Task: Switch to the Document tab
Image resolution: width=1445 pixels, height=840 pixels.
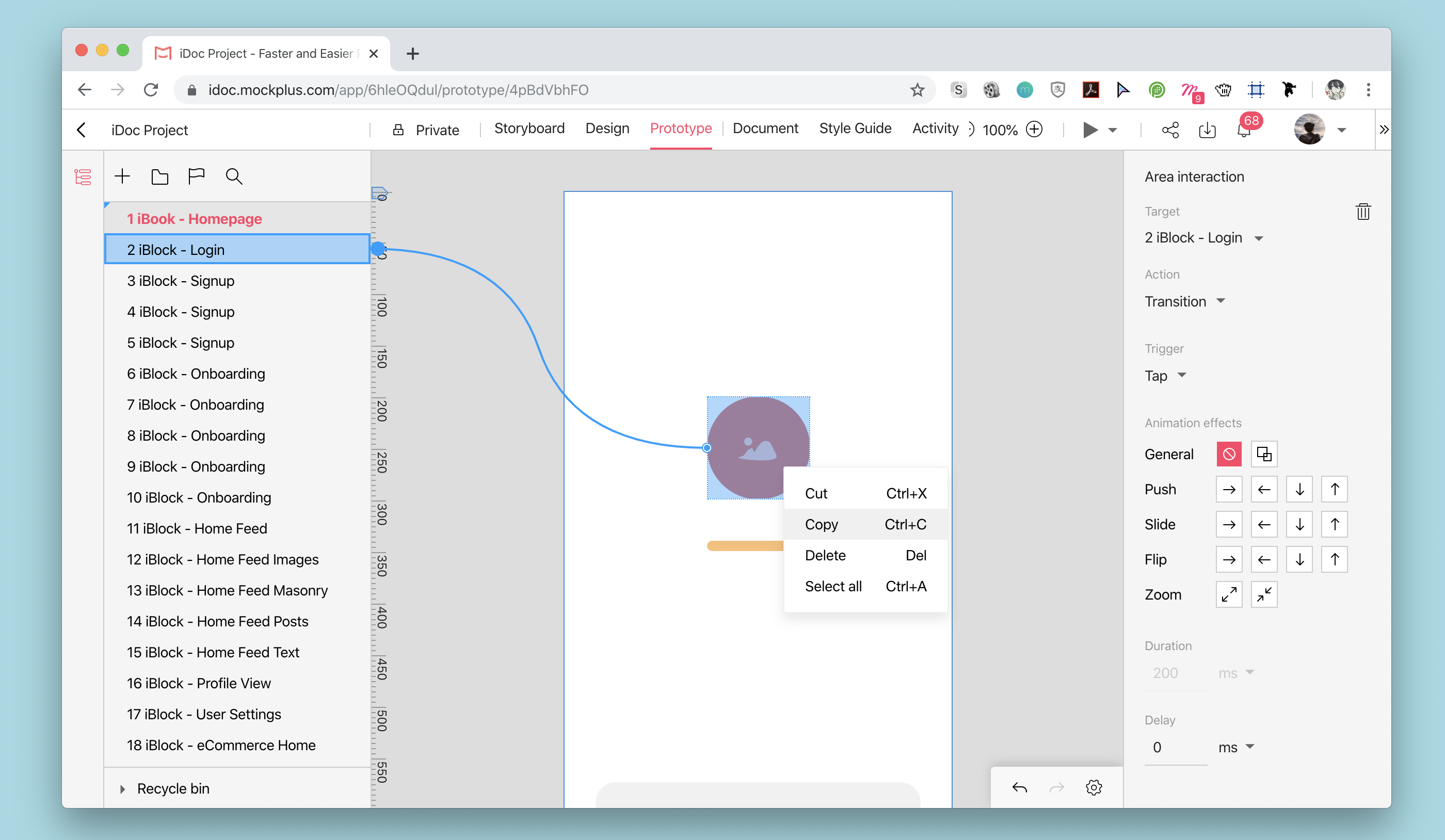Action: pos(765,128)
